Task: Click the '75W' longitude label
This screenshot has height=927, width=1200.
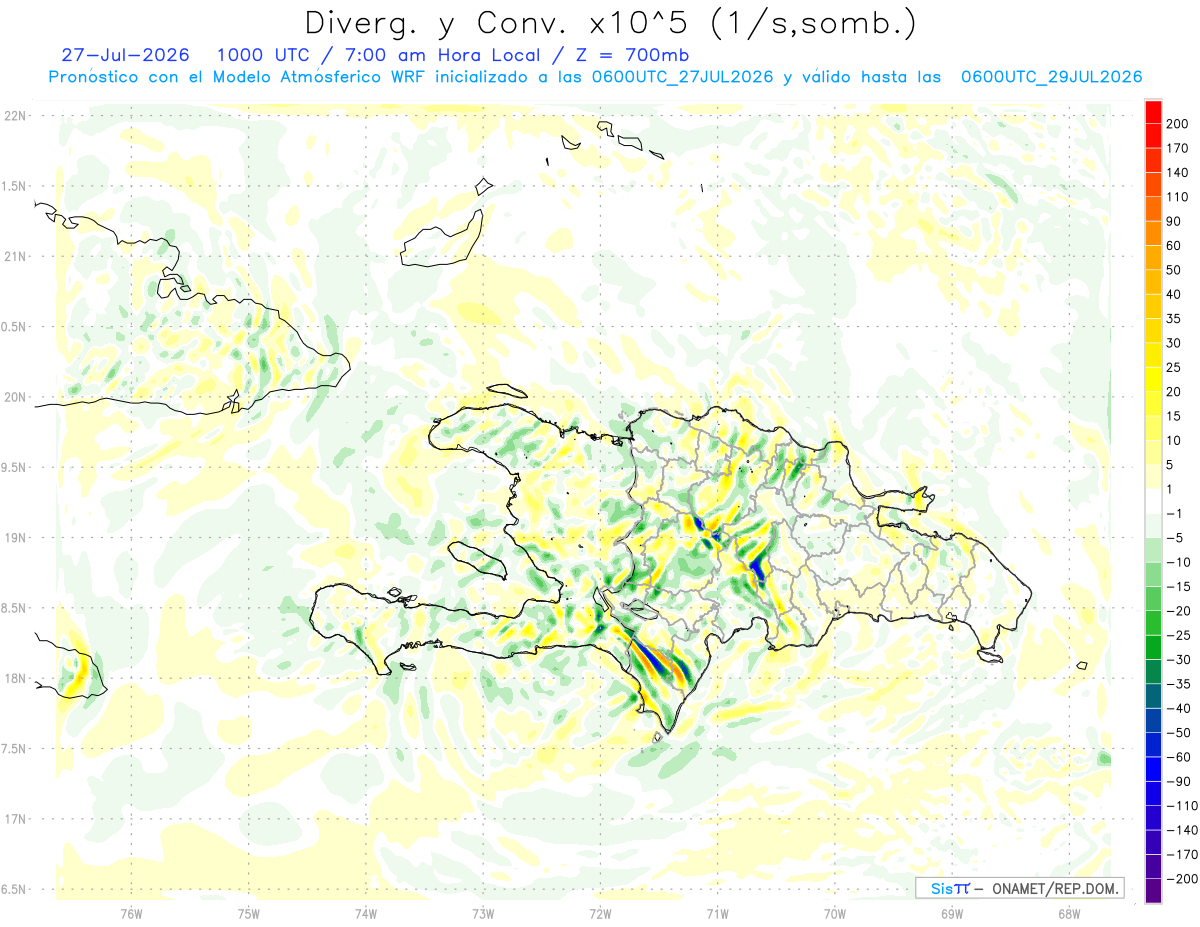Action: click(249, 914)
